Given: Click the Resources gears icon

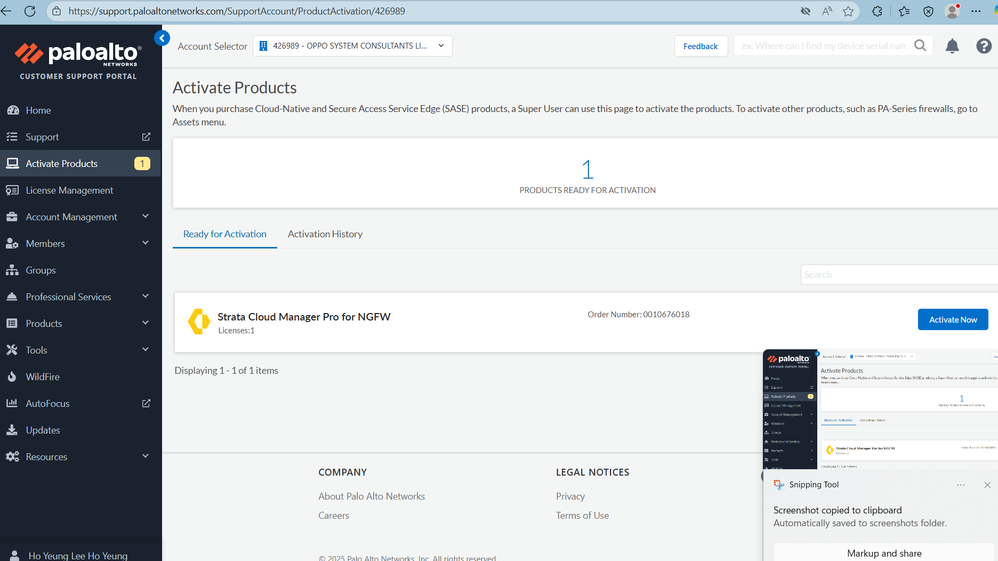Looking at the screenshot, I should (12, 457).
